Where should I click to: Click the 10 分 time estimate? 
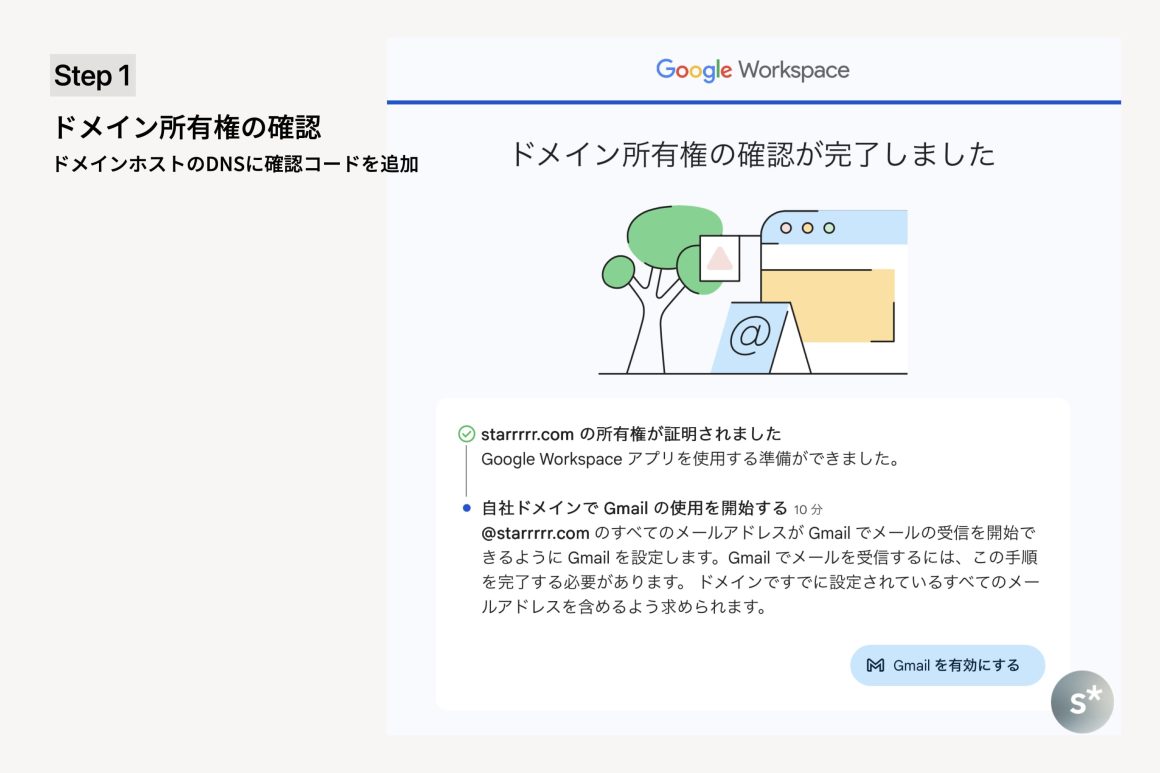point(809,509)
